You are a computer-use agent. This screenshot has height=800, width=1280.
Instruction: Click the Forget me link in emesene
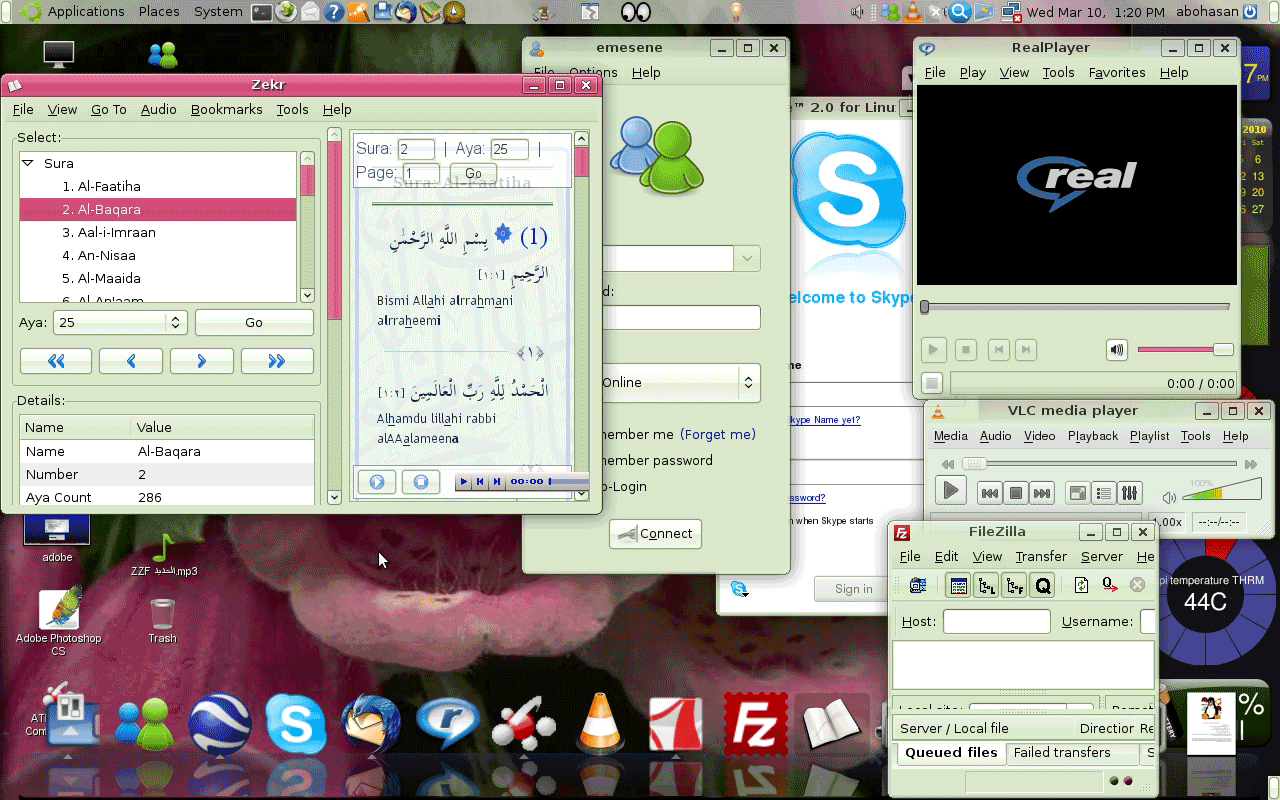[718, 434]
